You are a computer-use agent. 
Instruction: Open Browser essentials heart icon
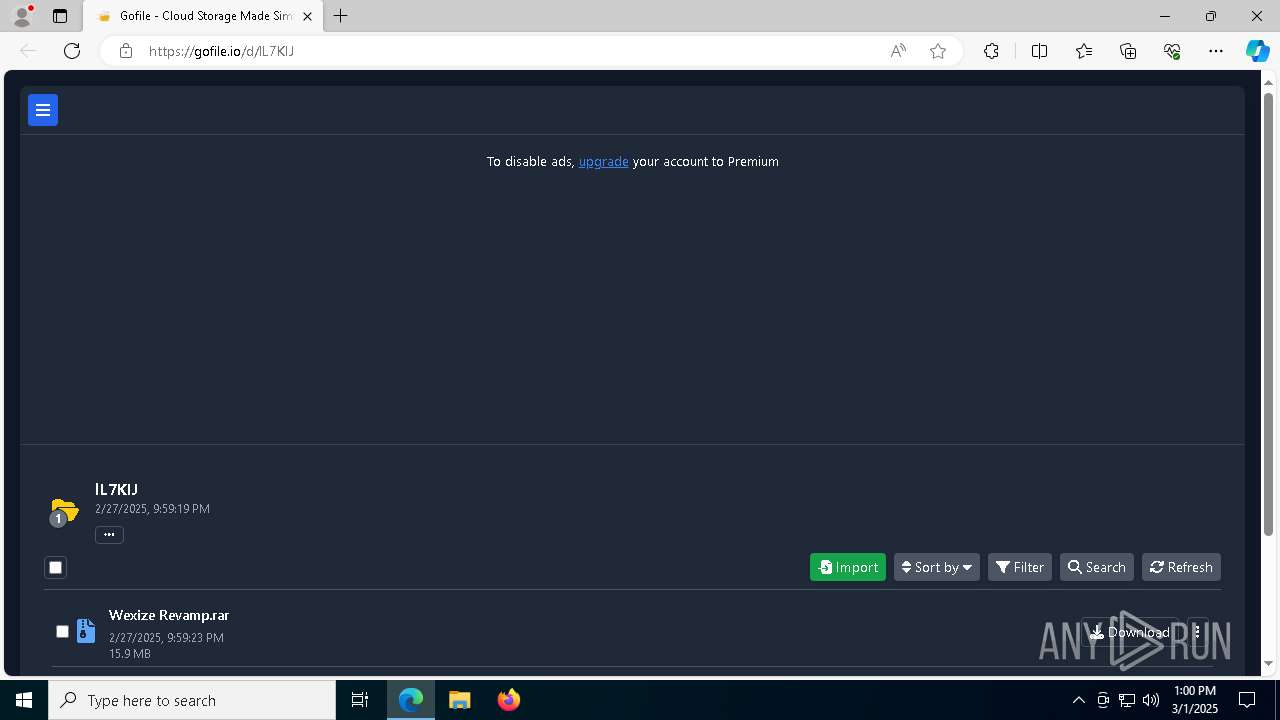pyautogui.click(x=1172, y=51)
